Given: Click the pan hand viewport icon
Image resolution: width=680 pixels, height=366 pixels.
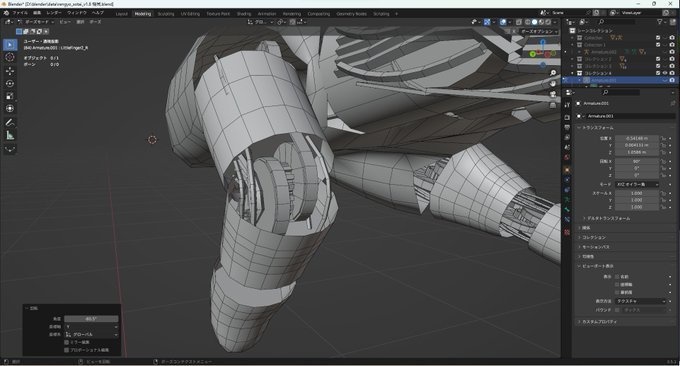Looking at the screenshot, I should [553, 83].
